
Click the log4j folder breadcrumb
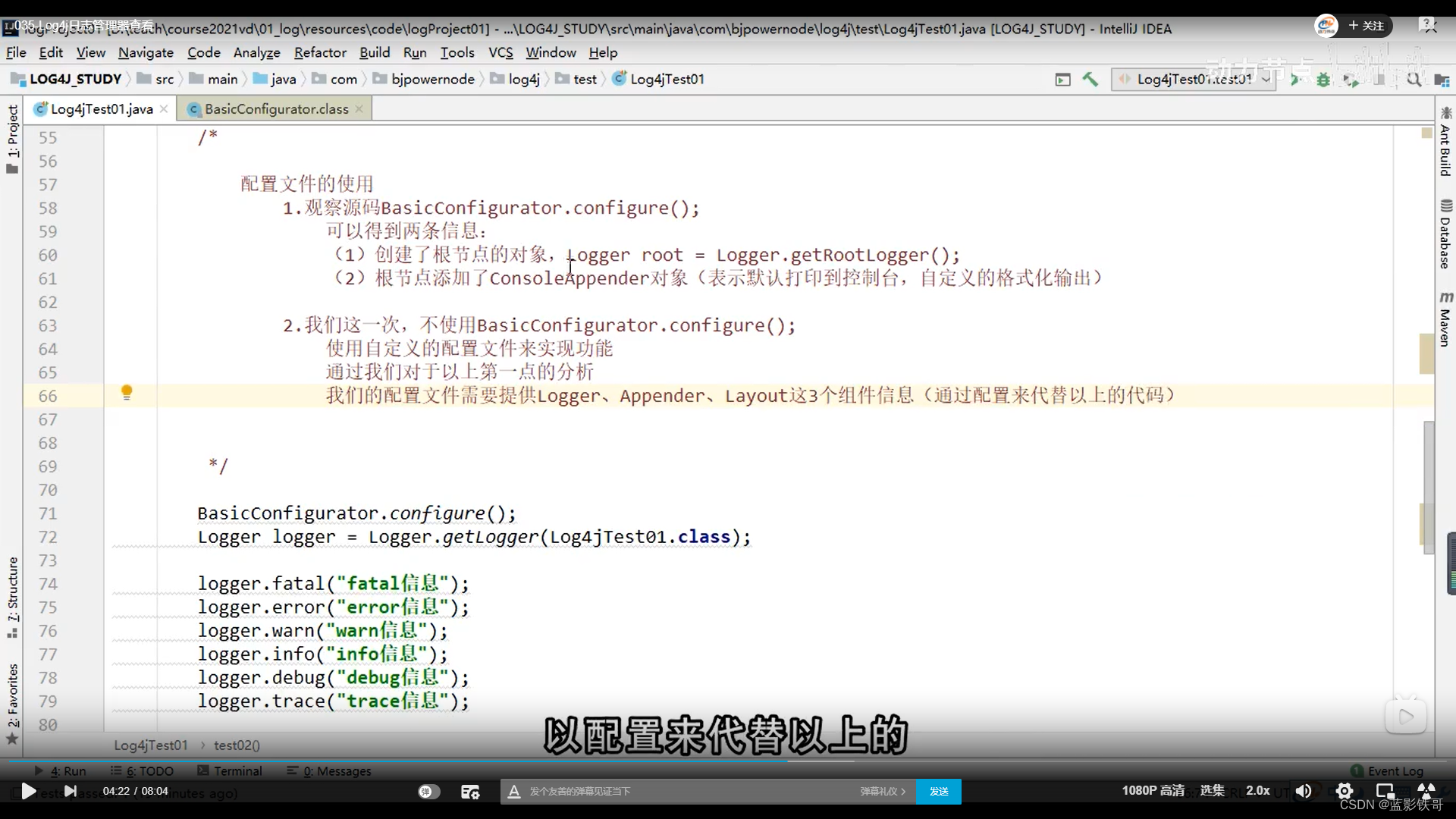point(515,79)
